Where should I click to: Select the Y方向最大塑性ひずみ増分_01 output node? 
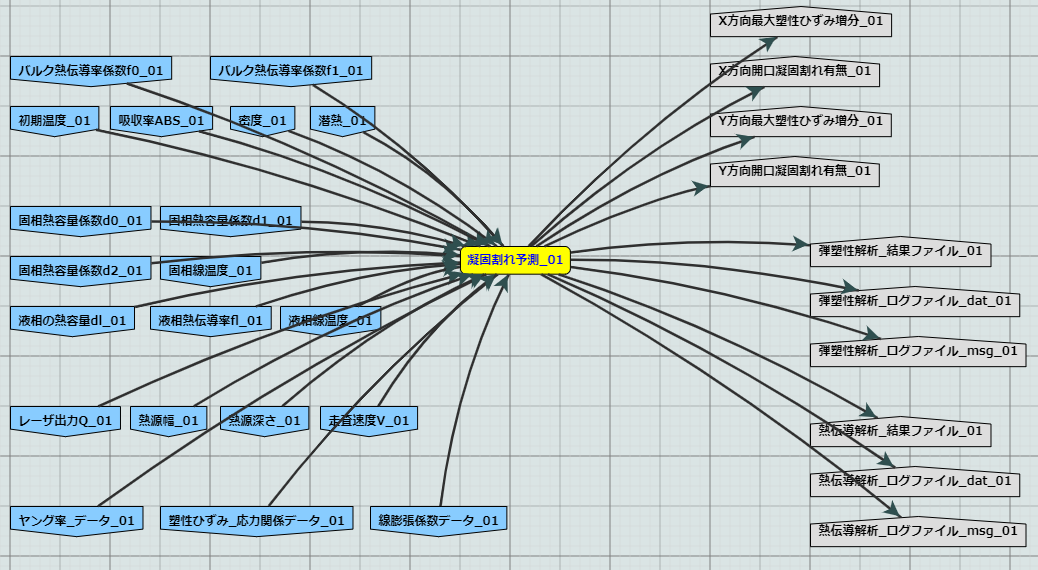tap(801, 122)
